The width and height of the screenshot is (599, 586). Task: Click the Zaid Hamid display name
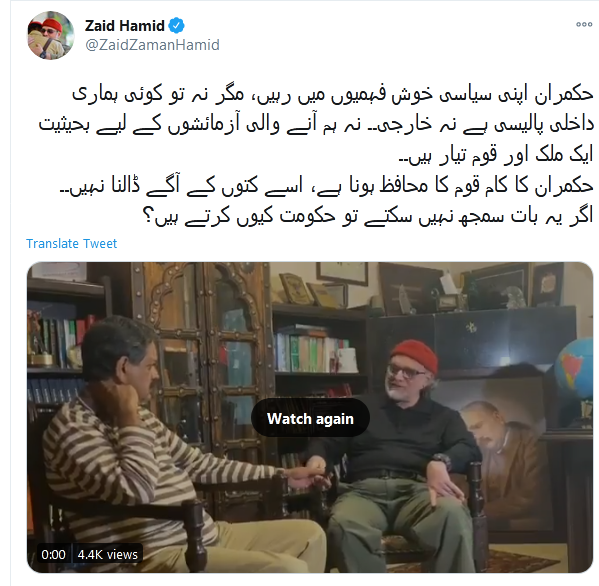125,26
